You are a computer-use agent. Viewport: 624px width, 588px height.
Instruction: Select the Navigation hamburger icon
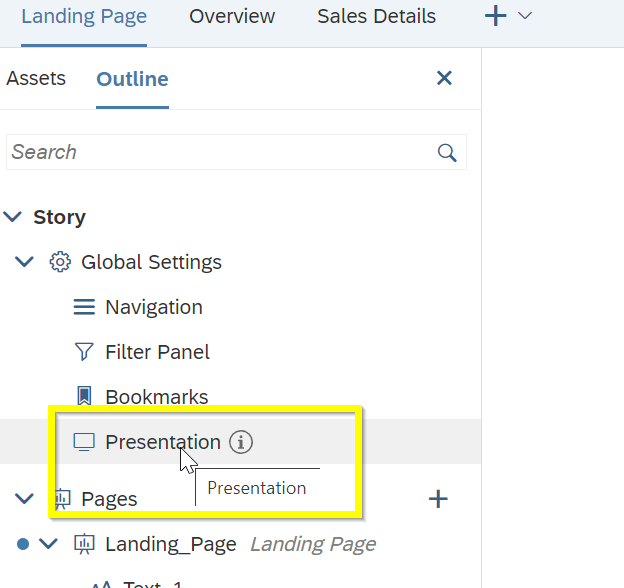coord(84,307)
